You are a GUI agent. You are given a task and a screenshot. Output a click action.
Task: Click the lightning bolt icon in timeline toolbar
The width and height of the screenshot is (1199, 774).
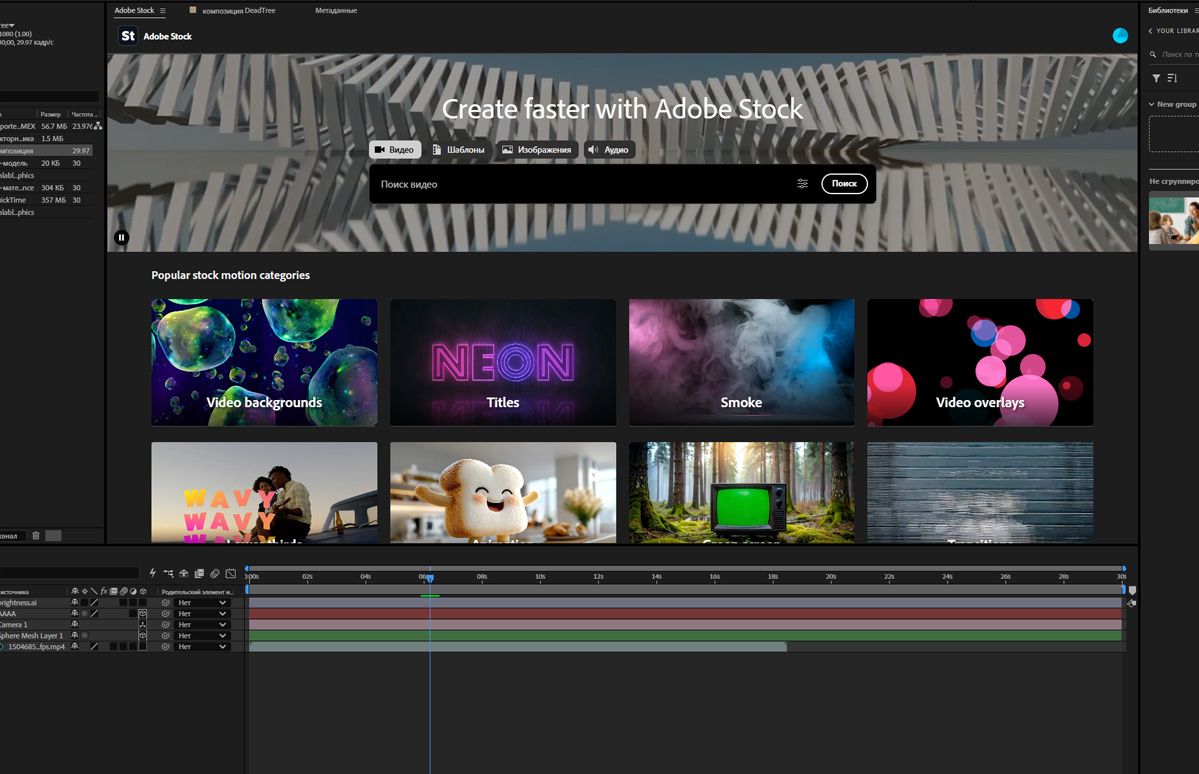pos(152,573)
